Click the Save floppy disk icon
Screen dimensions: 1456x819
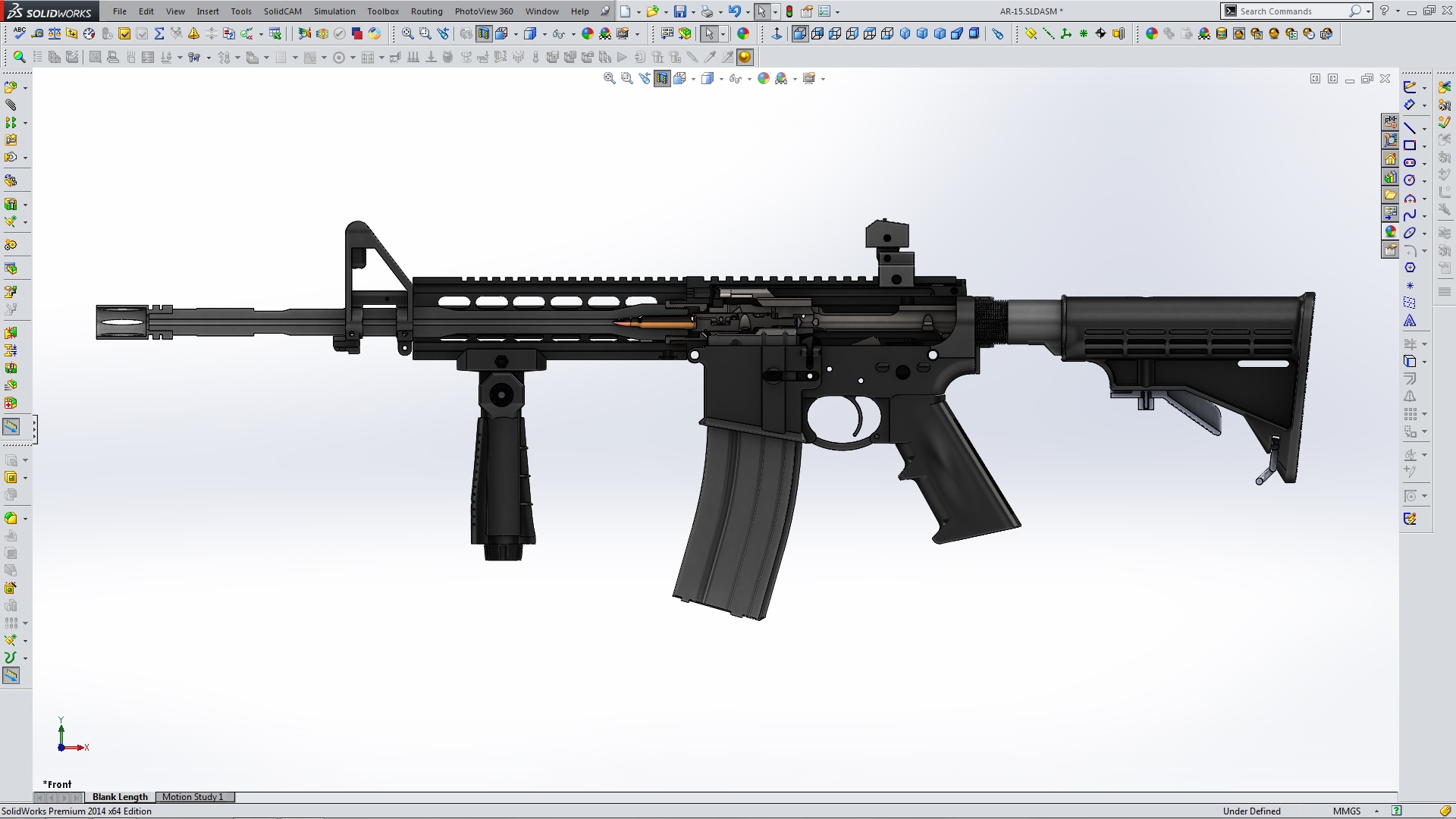coord(680,11)
